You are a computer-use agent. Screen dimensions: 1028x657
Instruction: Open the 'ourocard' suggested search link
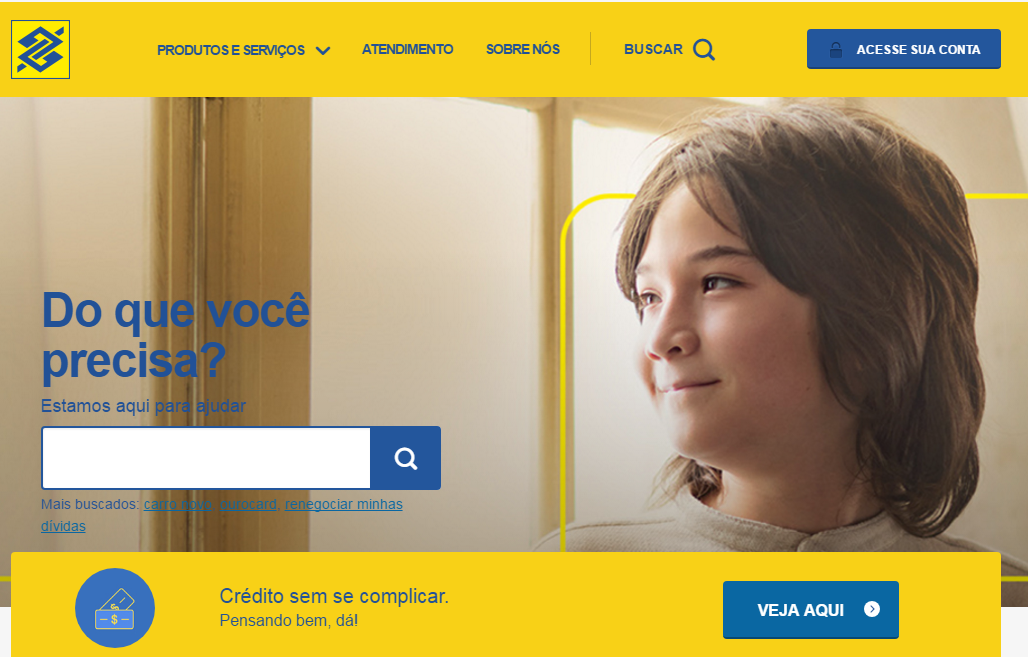click(x=248, y=504)
